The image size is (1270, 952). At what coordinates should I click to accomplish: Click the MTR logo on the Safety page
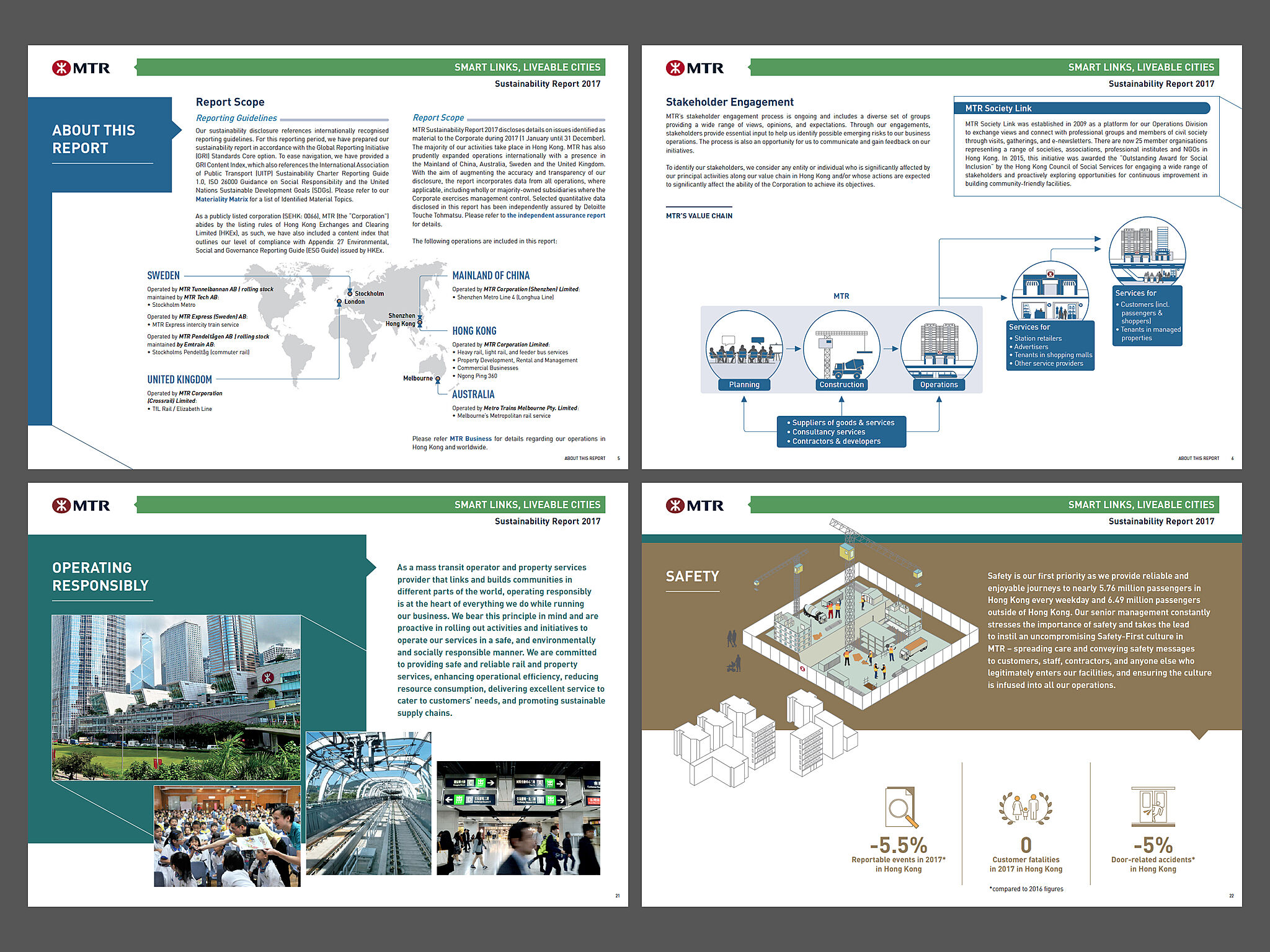click(x=695, y=505)
